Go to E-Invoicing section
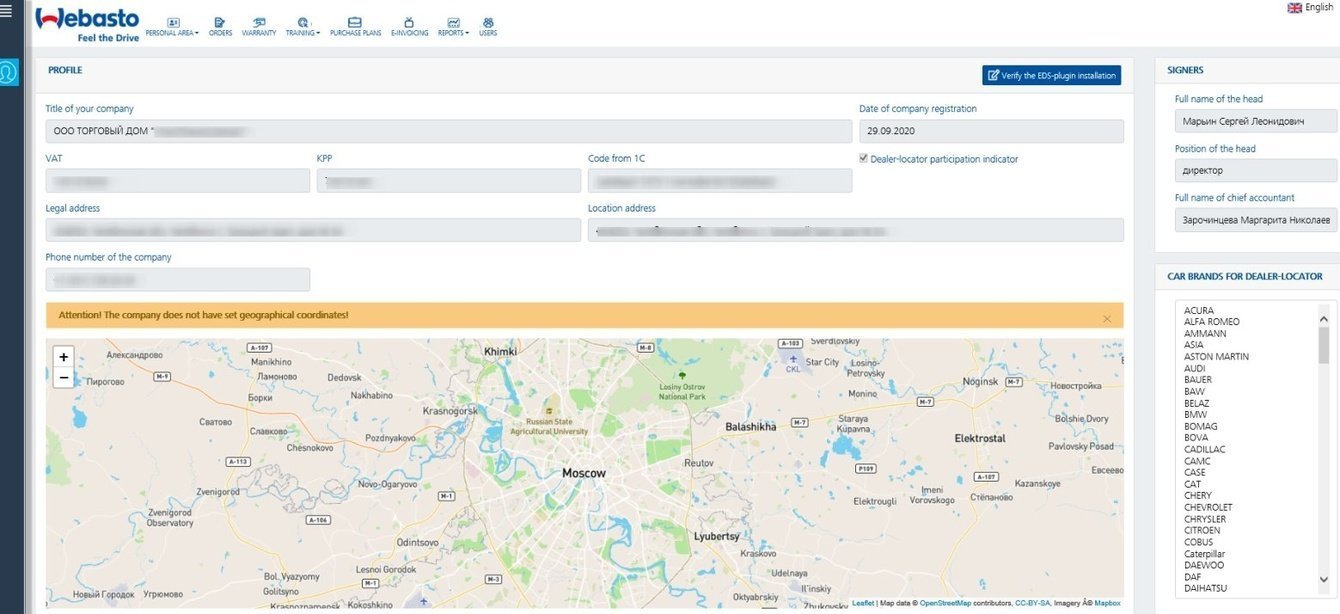Viewport: 1340px width, 614px height. (409, 27)
